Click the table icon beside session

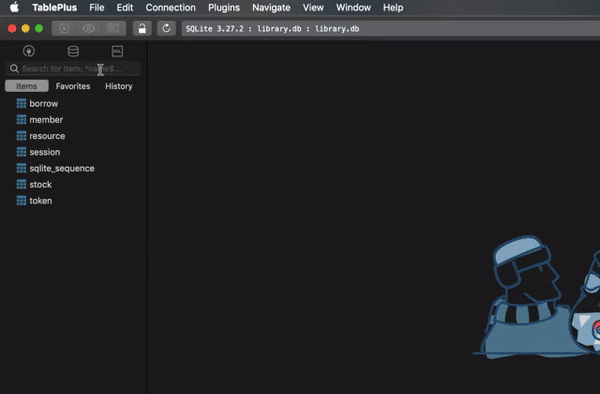coord(21,152)
